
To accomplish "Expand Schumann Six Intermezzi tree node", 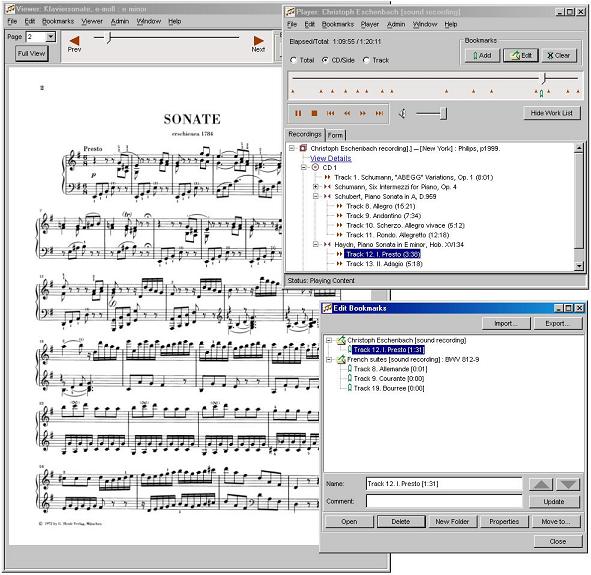I will tap(316, 187).
